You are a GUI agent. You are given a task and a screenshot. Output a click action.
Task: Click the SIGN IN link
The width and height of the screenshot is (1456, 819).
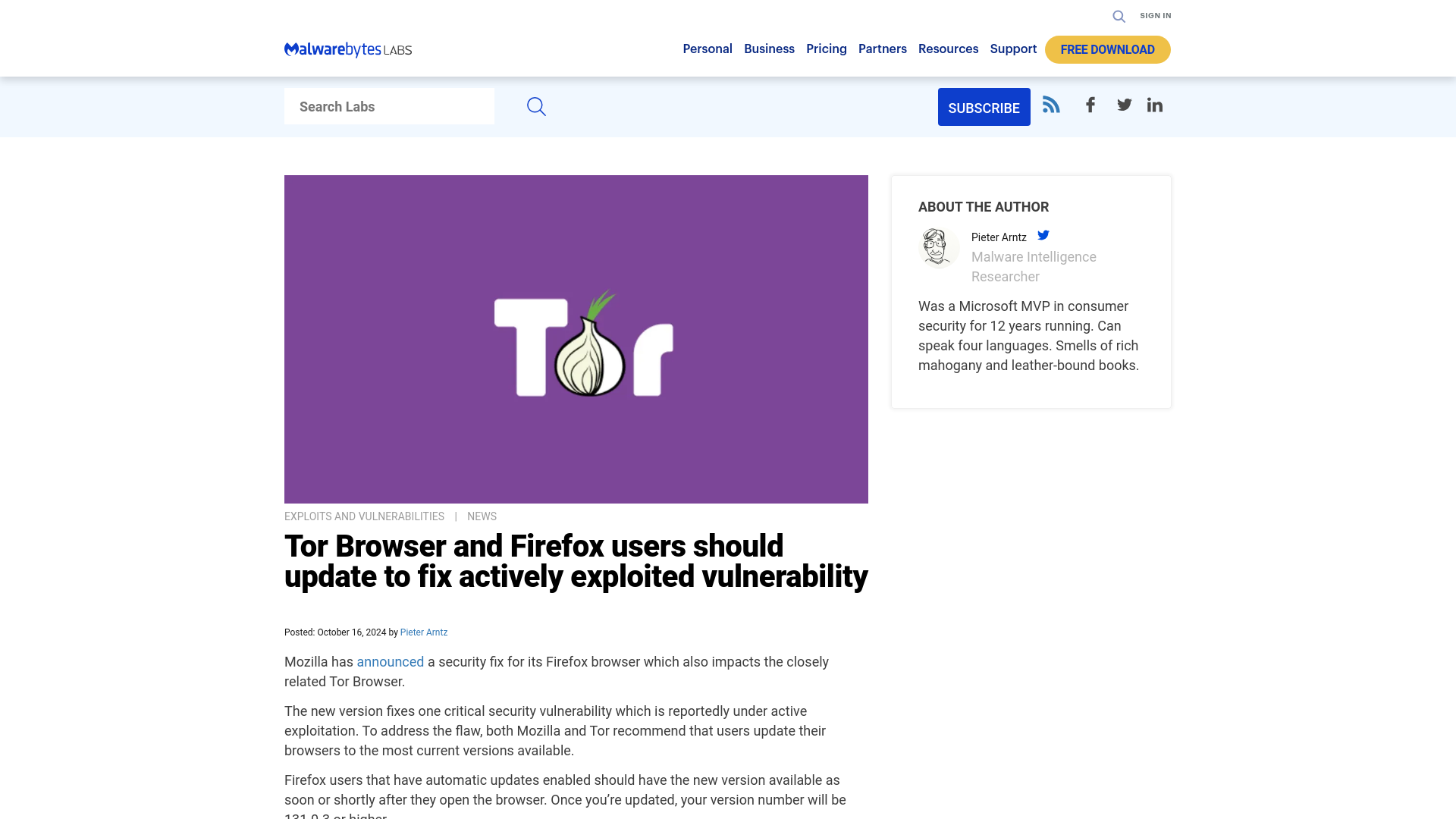pos(1155,15)
